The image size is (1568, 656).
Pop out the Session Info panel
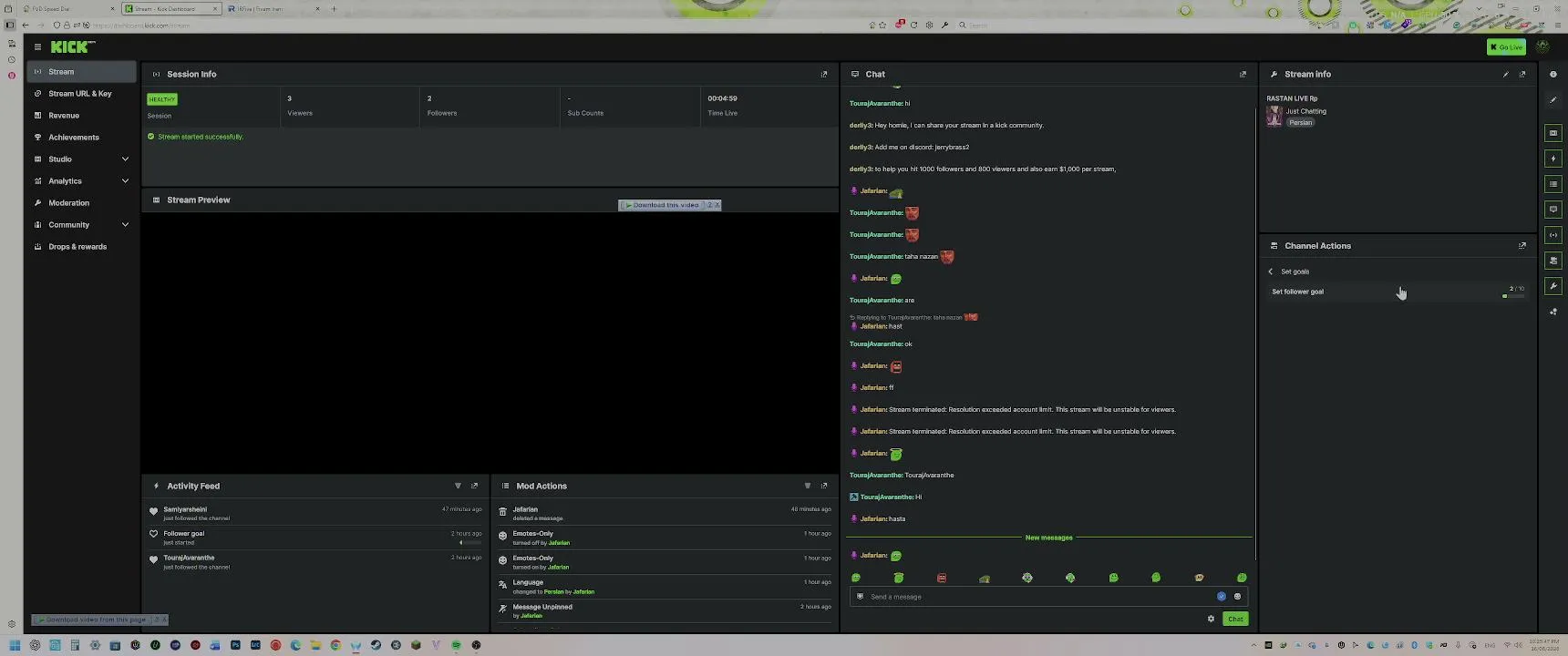(824, 75)
